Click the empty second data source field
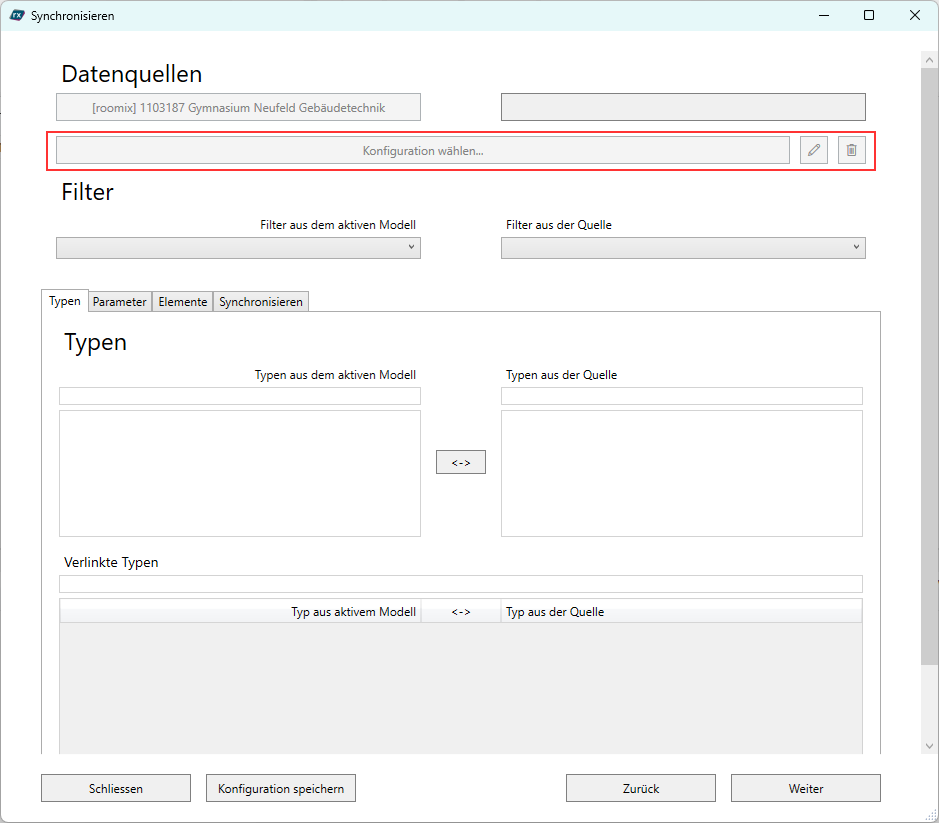Viewport: 939px width, 823px height. [682, 107]
